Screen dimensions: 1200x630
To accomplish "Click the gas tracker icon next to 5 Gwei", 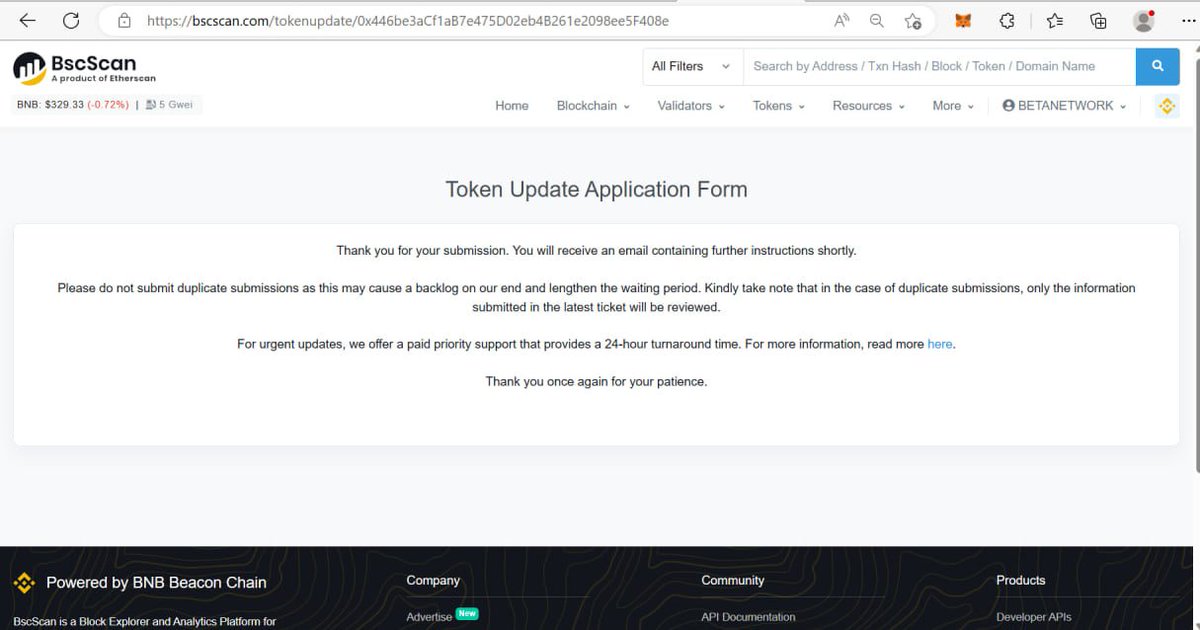I will point(149,104).
